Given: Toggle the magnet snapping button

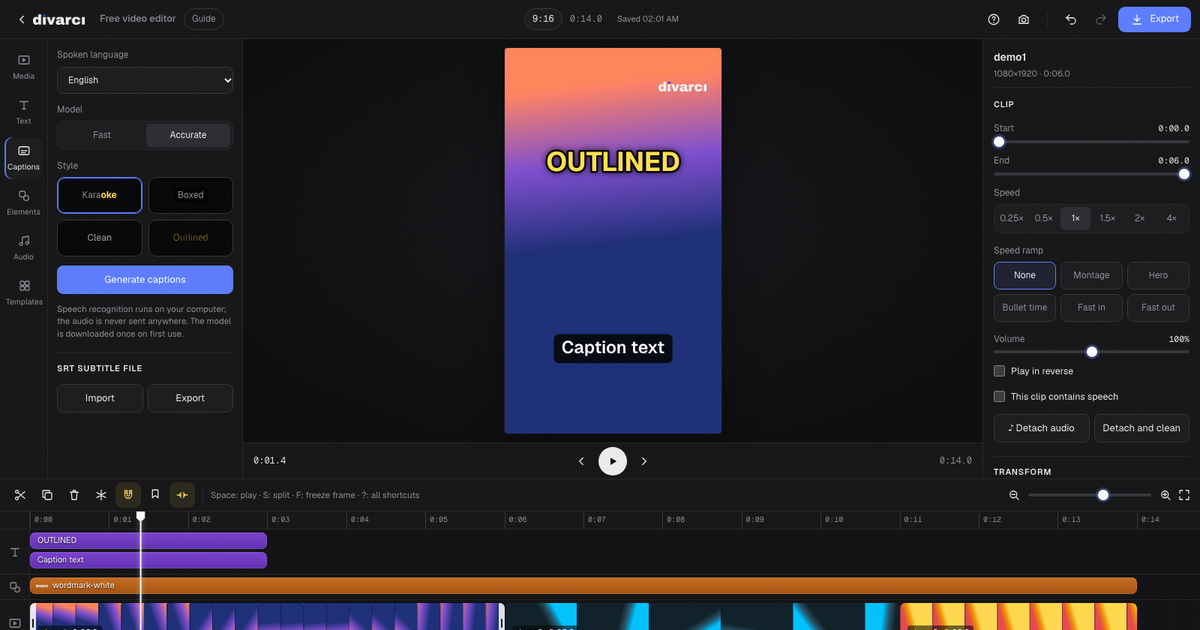Looking at the screenshot, I should (x=128, y=494).
